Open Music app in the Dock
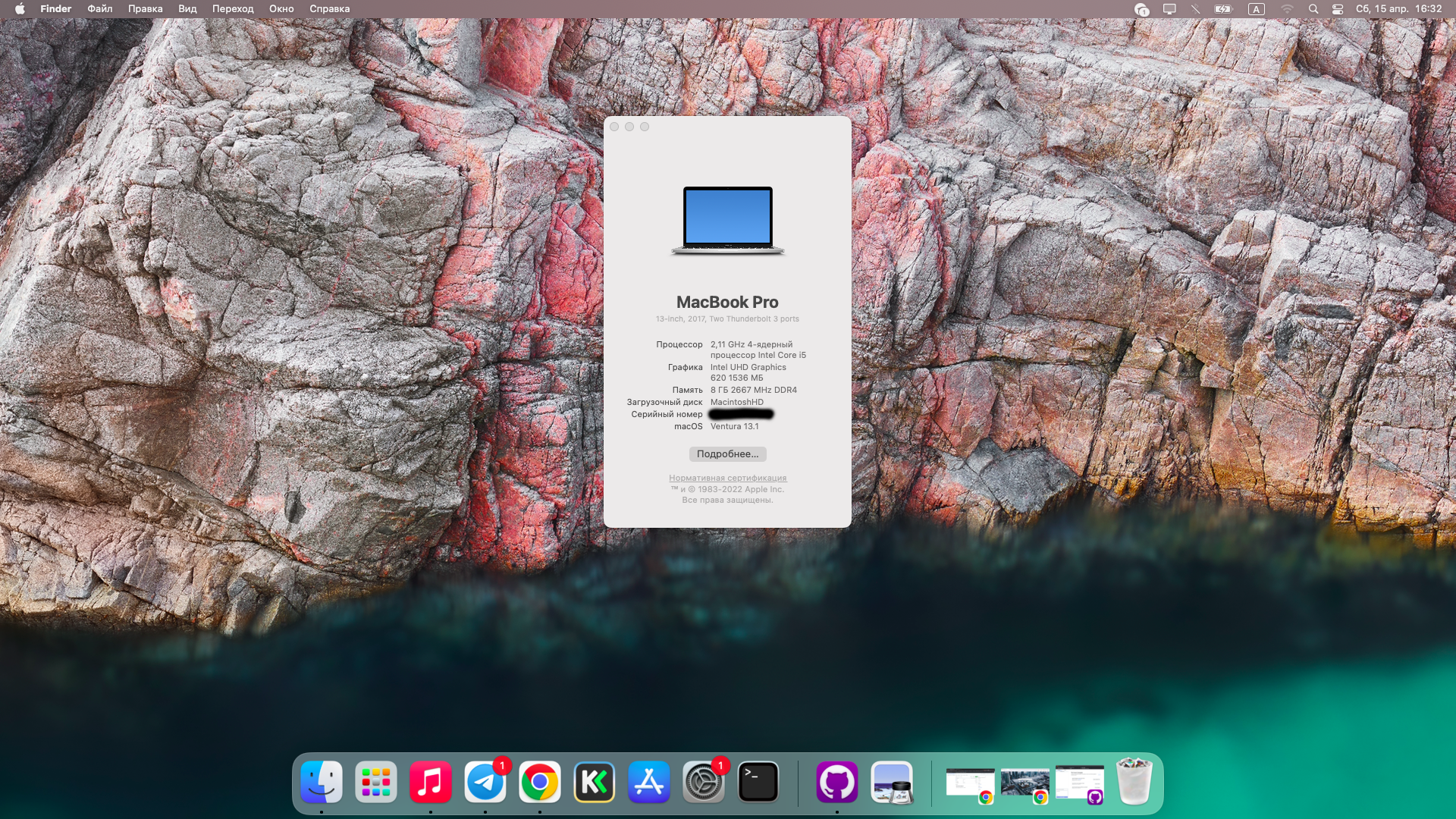 tap(431, 782)
